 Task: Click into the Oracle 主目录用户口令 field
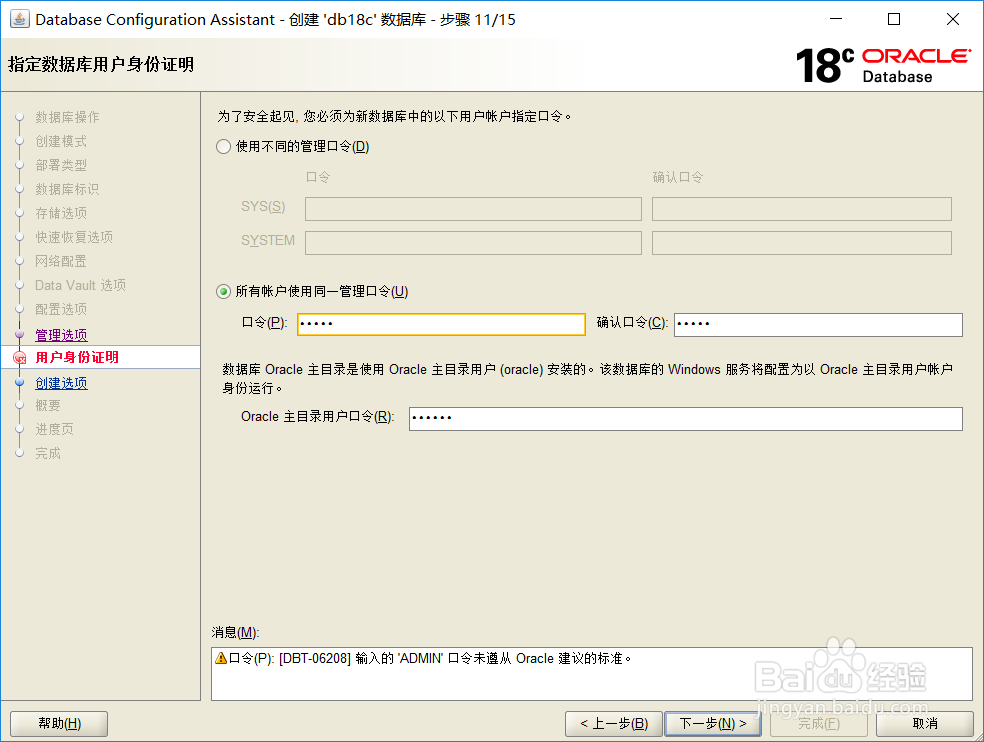pyautogui.click(x=685, y=419)
